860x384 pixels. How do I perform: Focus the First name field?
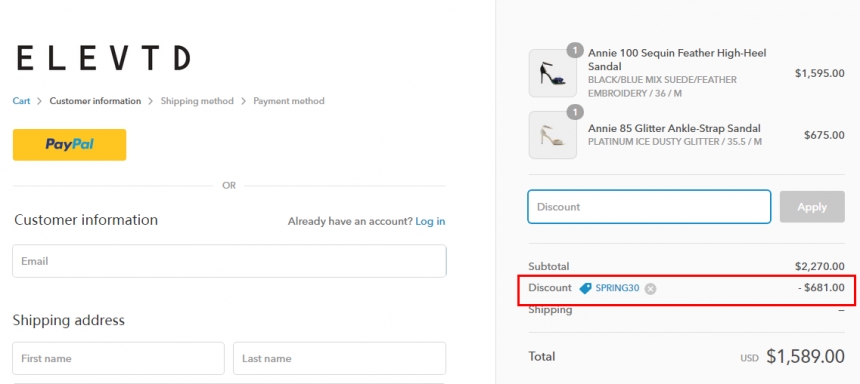[x=118, y=358]
